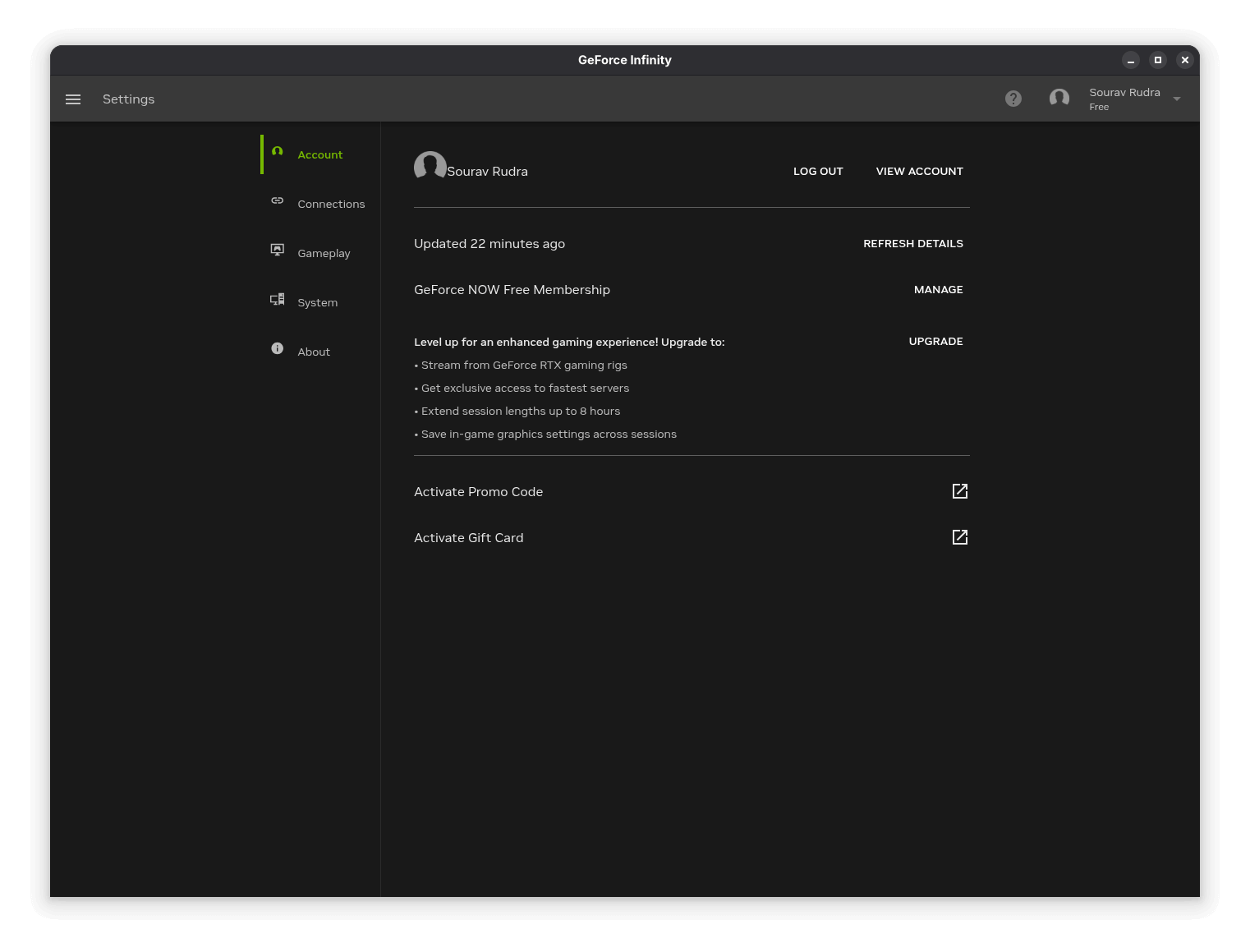The image size is (1250, 952).
Task: Click the Activate Promo Code label
Action: point(478,492)
